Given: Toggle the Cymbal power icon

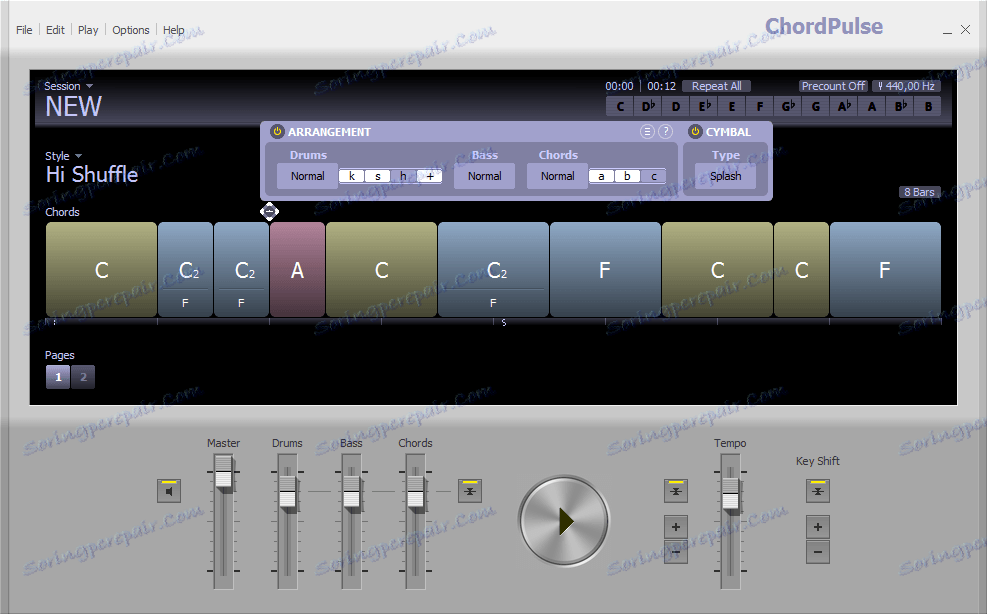Looking at the screenshot, I should (695, 132).
